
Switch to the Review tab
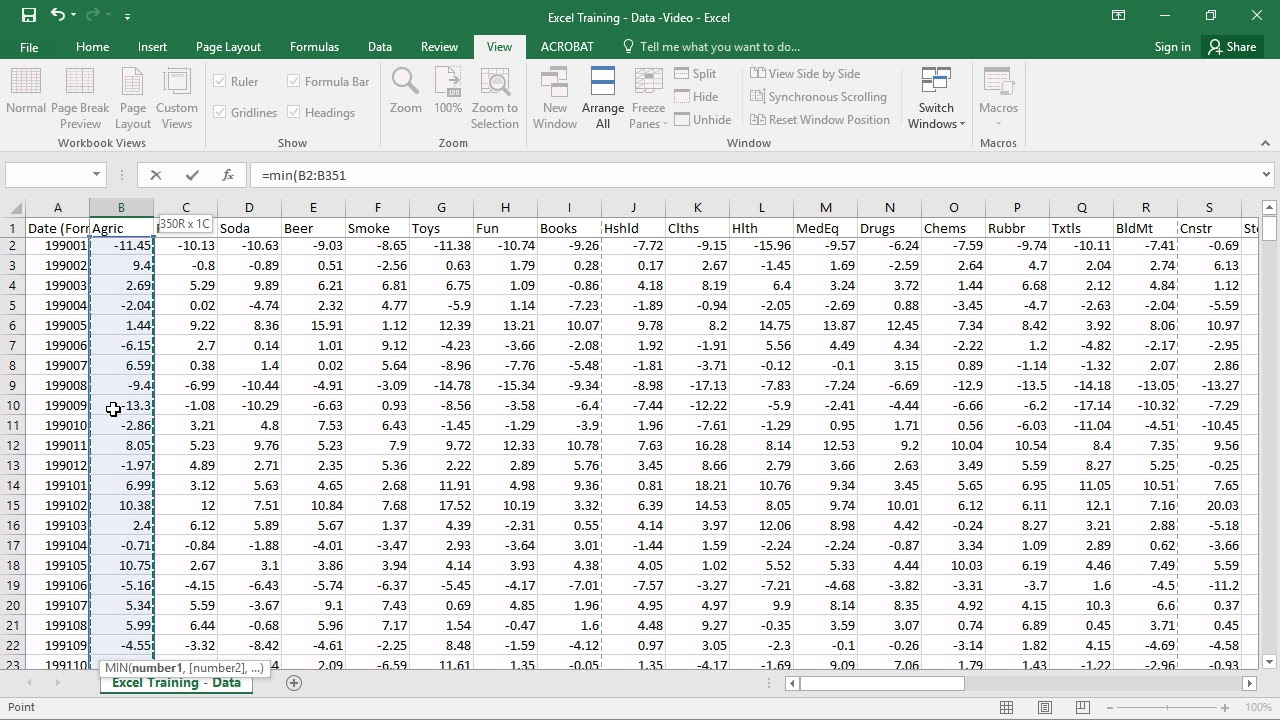(439, 47)
